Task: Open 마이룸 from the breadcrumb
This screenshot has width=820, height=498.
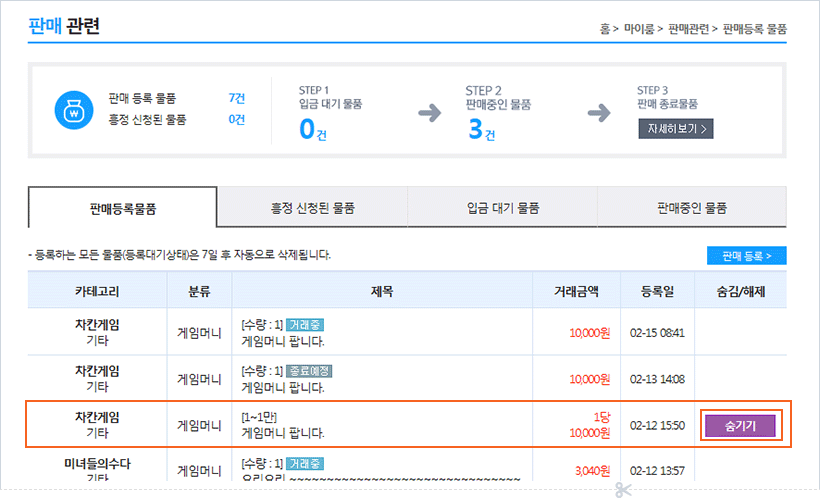Action: point(638,29)
